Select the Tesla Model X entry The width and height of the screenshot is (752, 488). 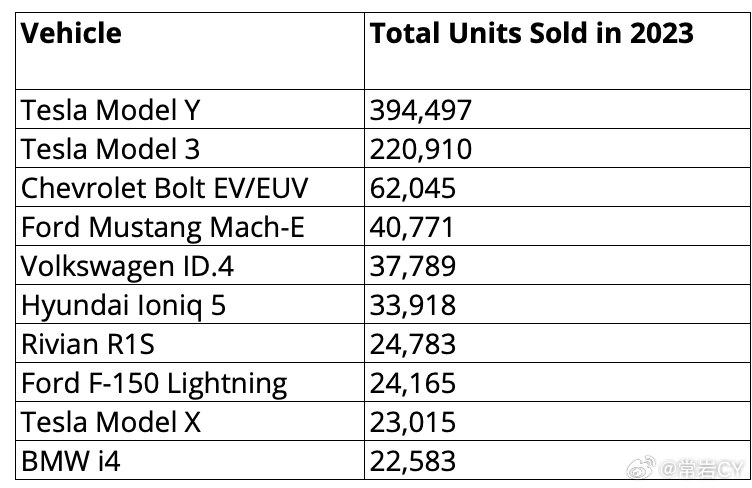[111, 422]
